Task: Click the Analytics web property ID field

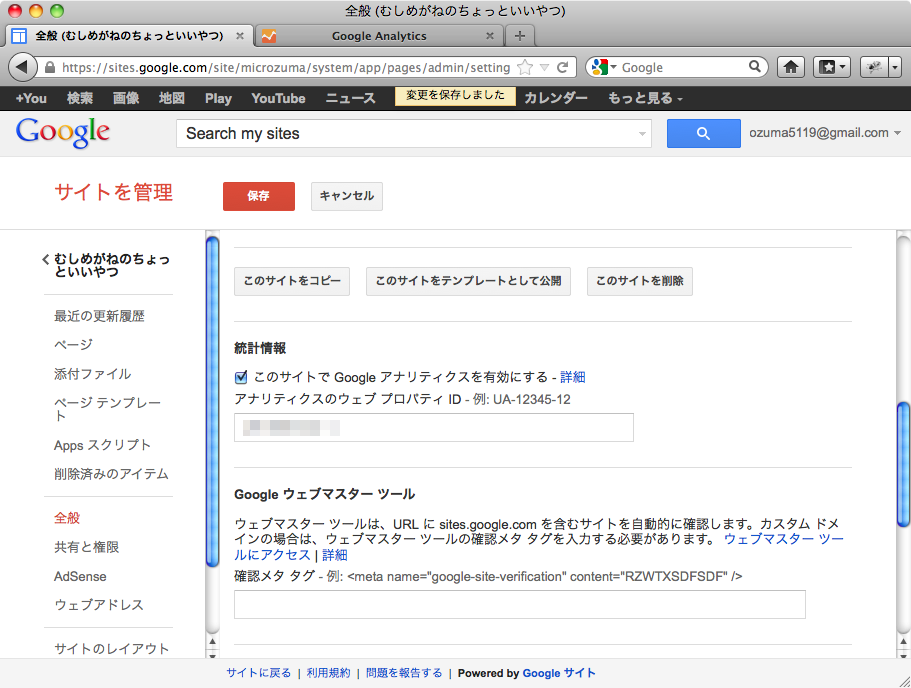Action: pos(433,428)
